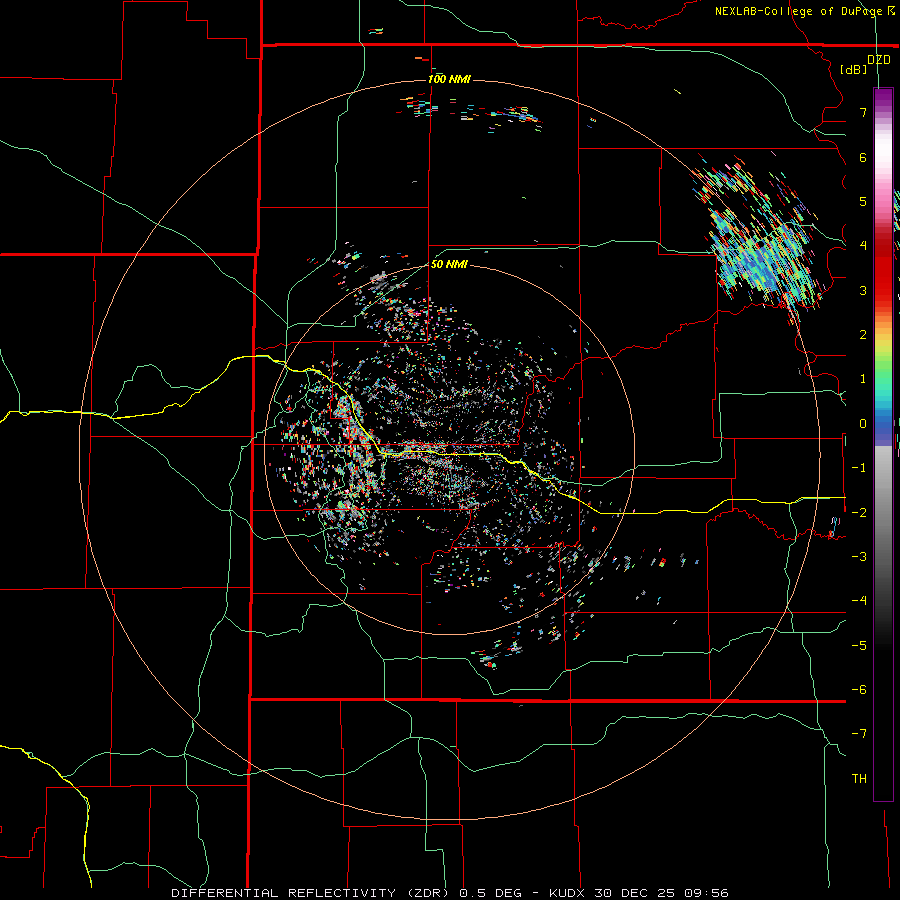The width and height of the screenshot is (900, 900).
Task: Click the -1 dB scale value
Action: (x=859, y=468)
